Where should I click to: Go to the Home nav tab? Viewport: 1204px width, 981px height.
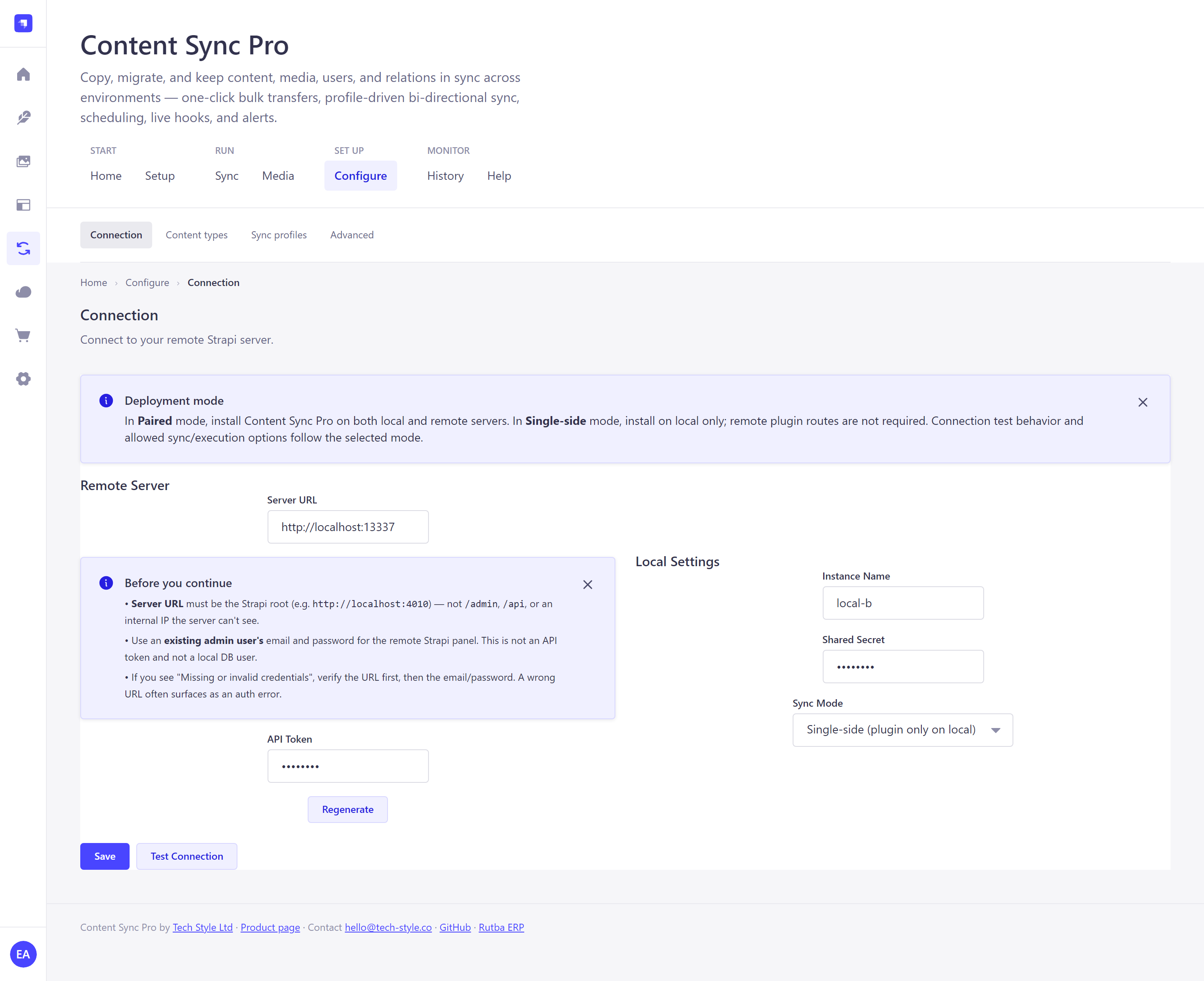(106, 176)
